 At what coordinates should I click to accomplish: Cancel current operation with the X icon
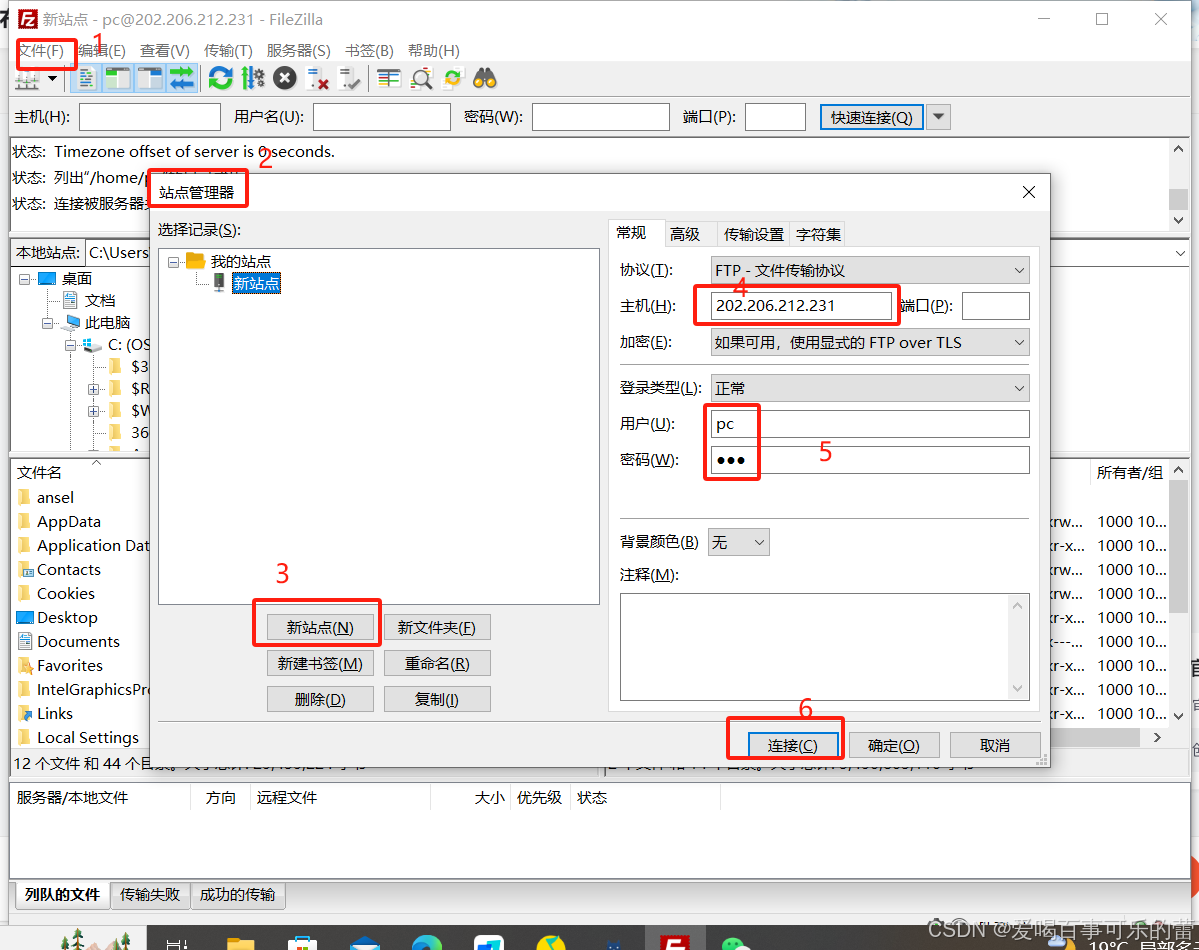pos(284,79)
